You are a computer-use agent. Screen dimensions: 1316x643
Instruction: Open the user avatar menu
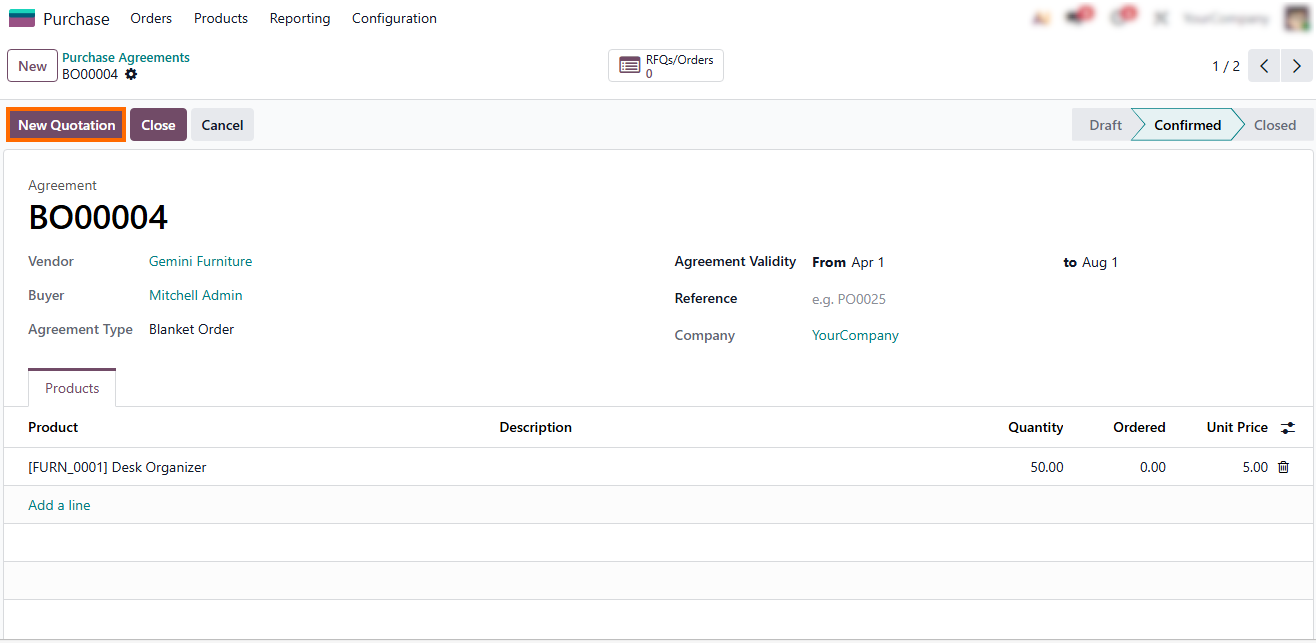pos(1297,18)
